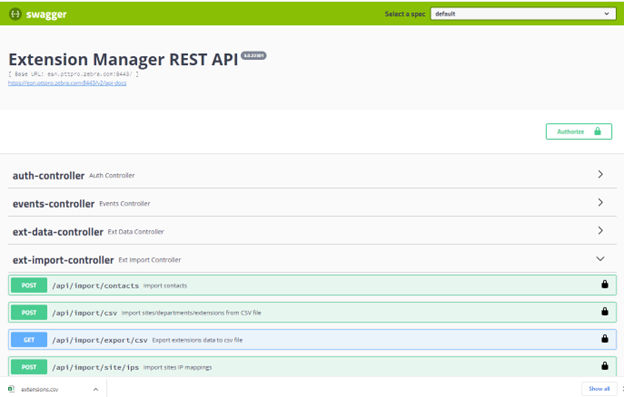Click the Import sites IP mappings description
Viewport: 624px width, 397px height.
point(177,367)
